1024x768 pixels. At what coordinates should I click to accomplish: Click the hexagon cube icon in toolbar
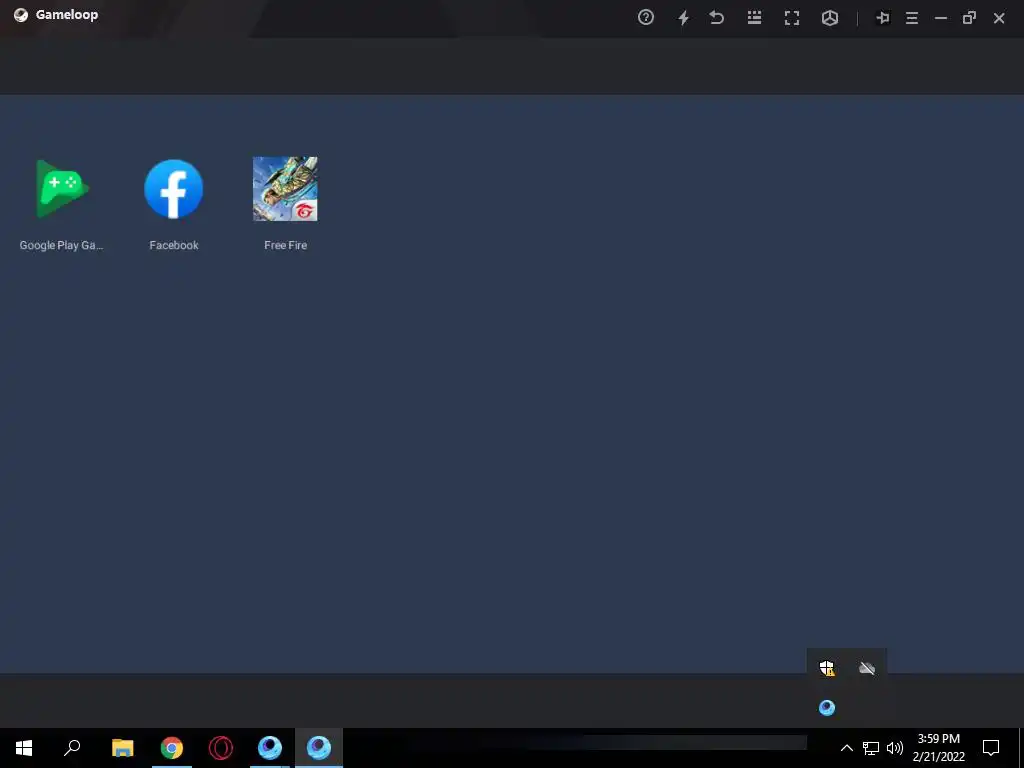(x=829, y=18)
